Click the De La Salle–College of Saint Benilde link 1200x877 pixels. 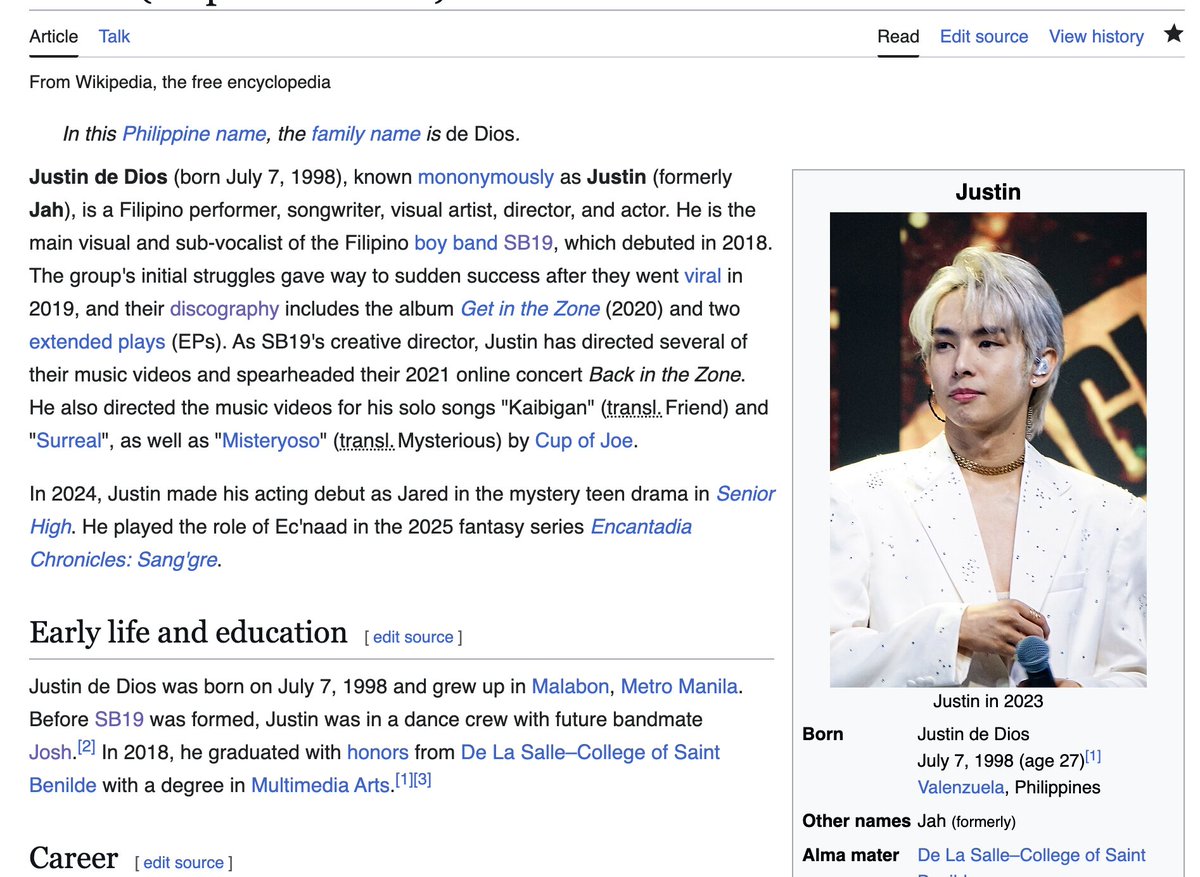click(589, 752)
